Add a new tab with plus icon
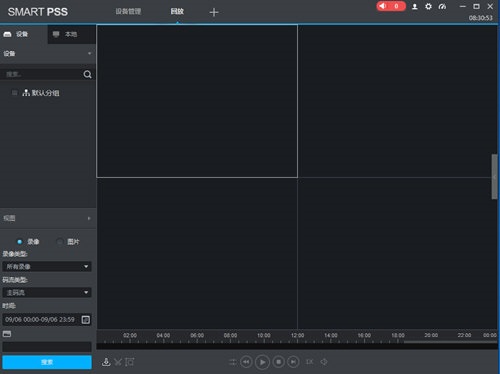This screenshot has height=374, width=500. (x=214, y=12)
